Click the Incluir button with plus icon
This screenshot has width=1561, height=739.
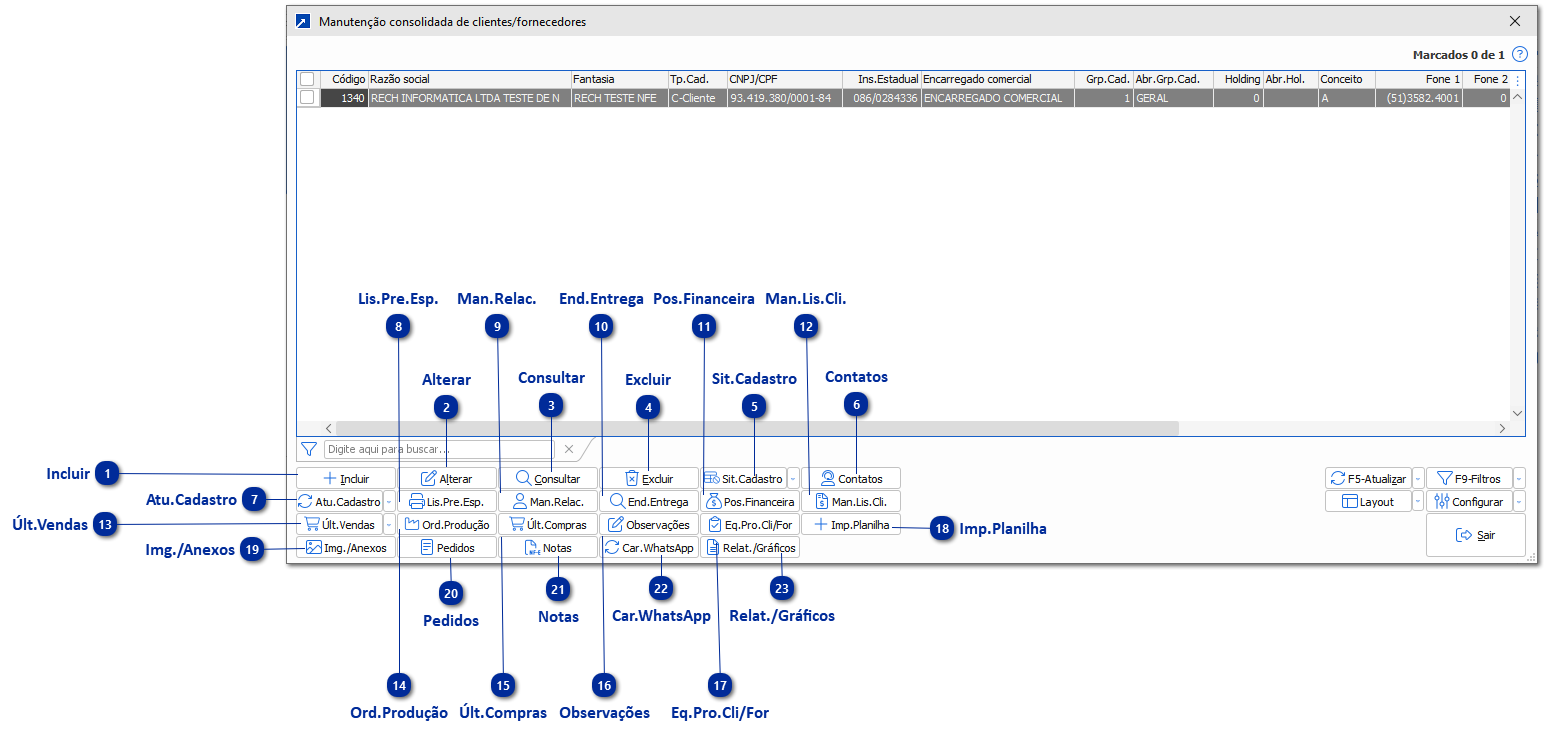[x=346, y=478]
